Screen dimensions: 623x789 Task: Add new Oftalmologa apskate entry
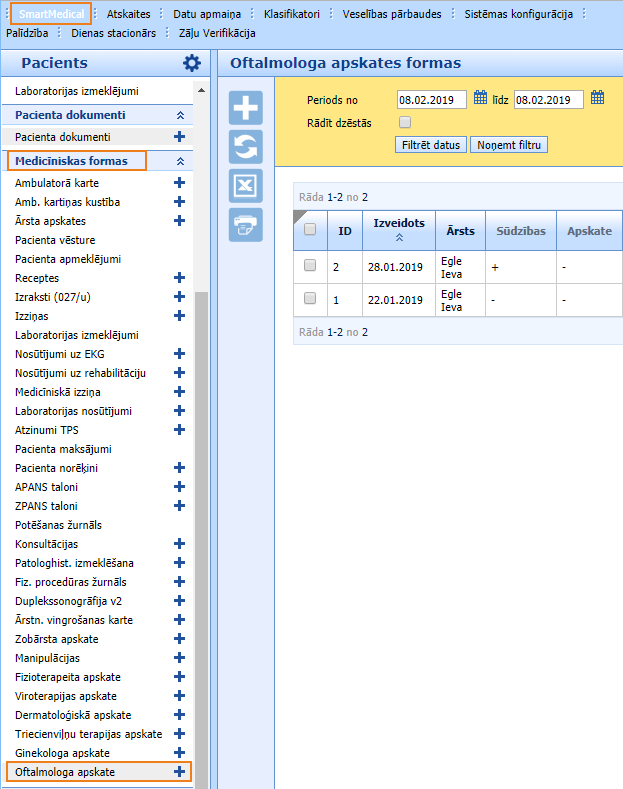[180, 772]
